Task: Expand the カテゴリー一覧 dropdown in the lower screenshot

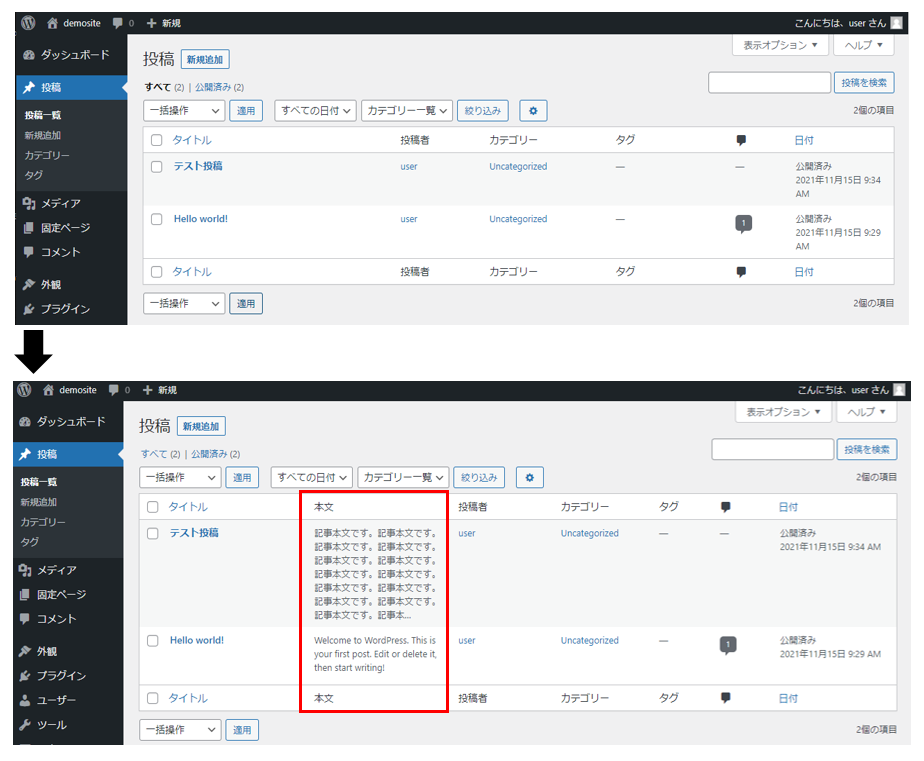Action: point(403,478)
